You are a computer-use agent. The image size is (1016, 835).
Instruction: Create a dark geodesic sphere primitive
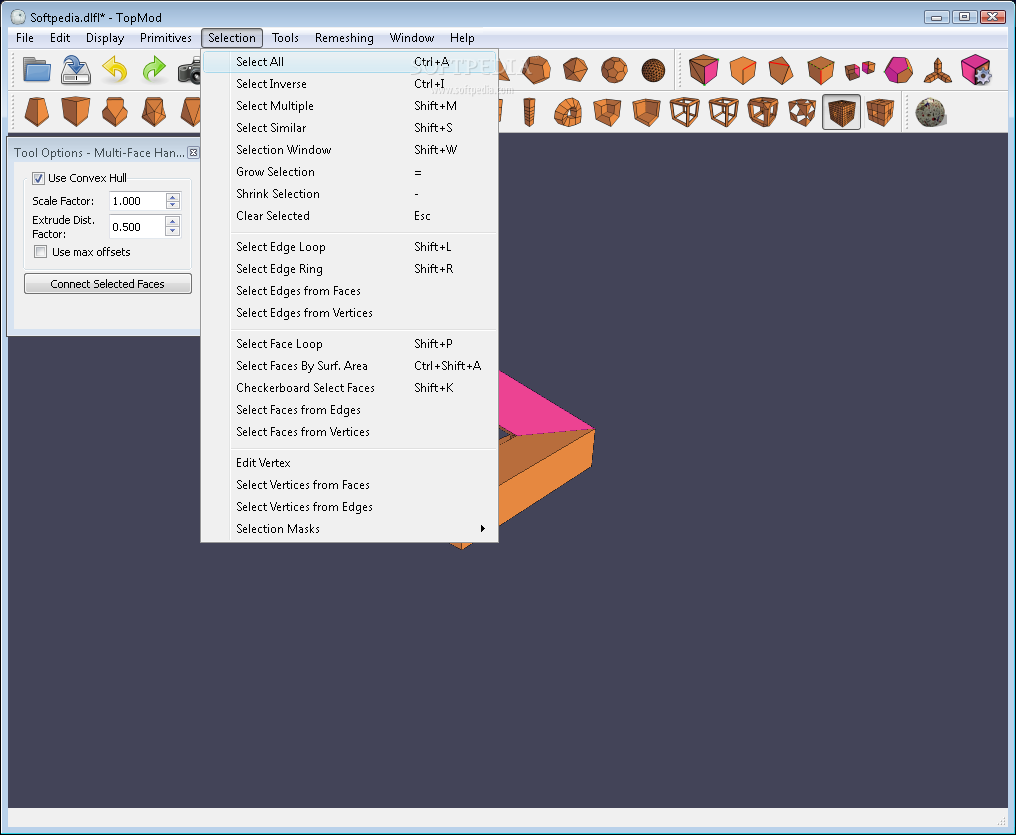click(x=653, y=70)
